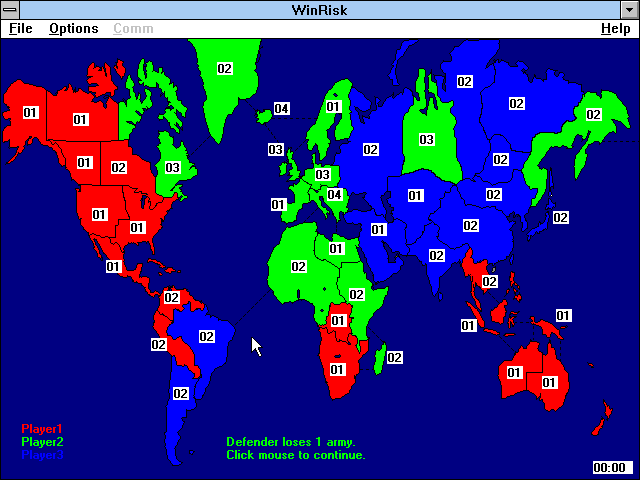Select New Guinea army label 01
Image resolution: width=640 pixels, height=480 pixels.
563,315
